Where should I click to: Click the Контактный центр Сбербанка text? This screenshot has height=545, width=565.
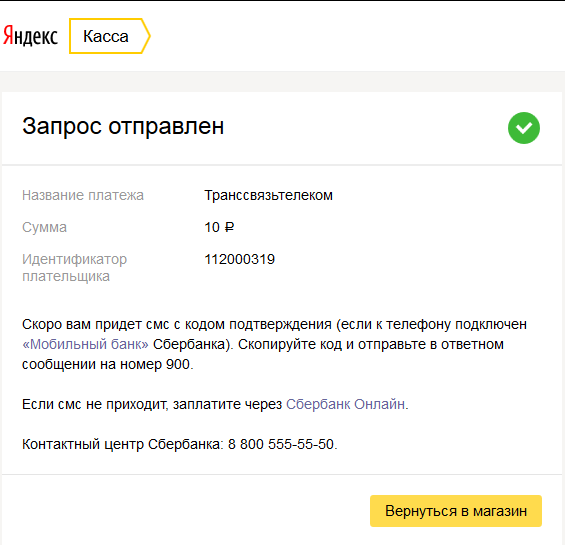click(x=123, y=444)
